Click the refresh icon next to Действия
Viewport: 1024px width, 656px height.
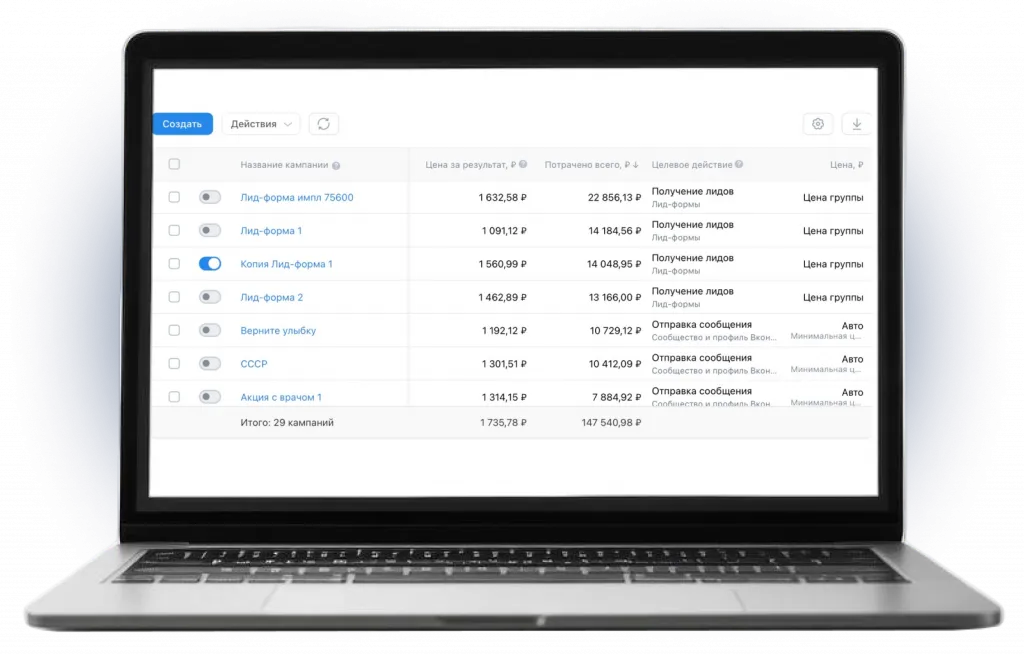[x=323, y=123]
